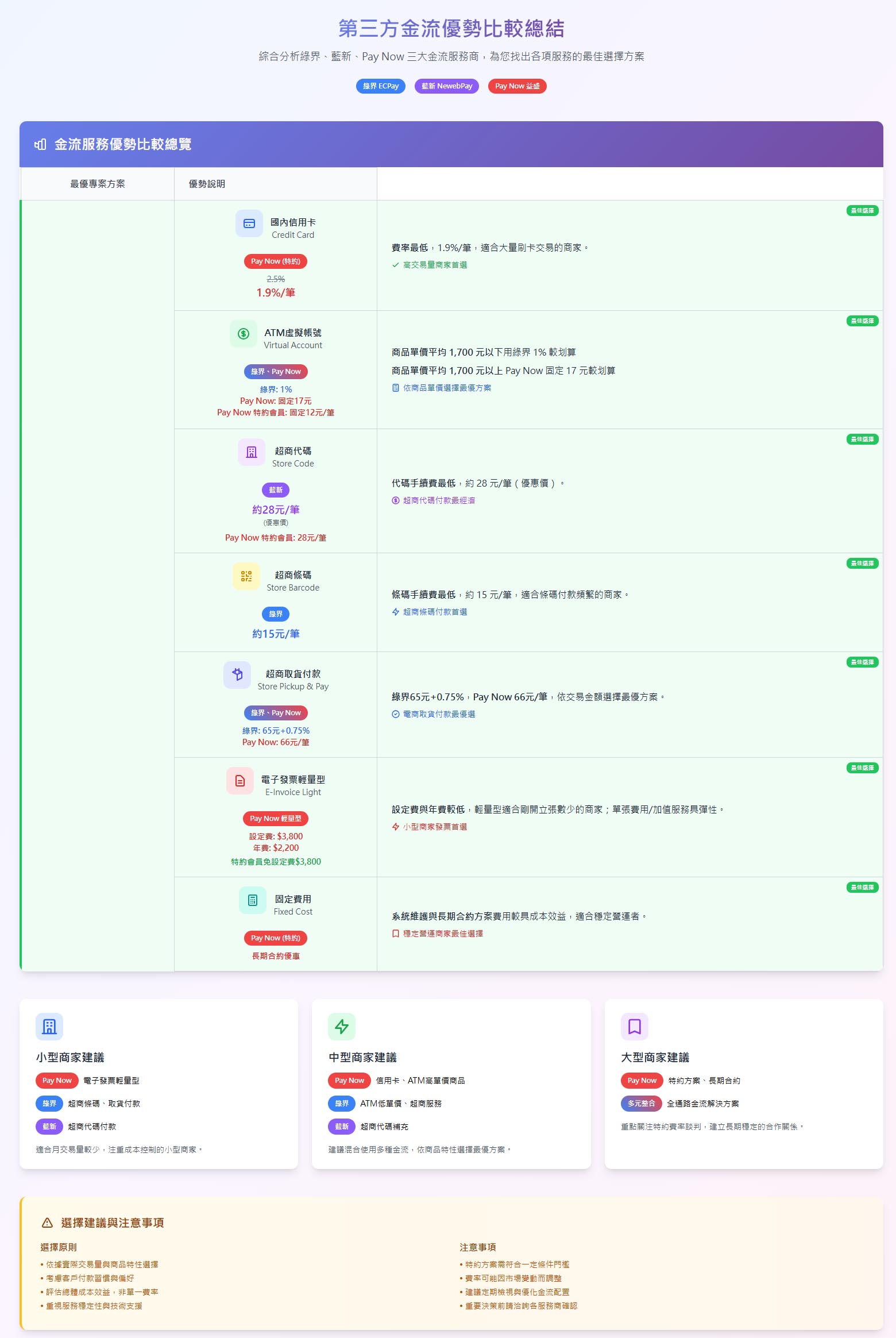Viewport: 896px width, 1338px height.
Task: Click the building icon above 小型商家建議
Action: [x=49, y=1027]
